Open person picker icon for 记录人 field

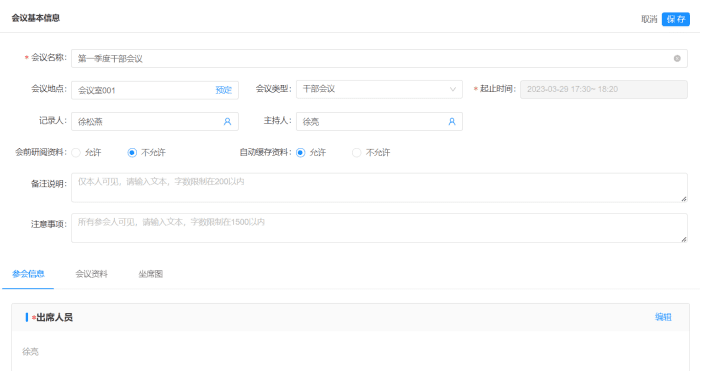pyautogui.click(x=227, y=122)
